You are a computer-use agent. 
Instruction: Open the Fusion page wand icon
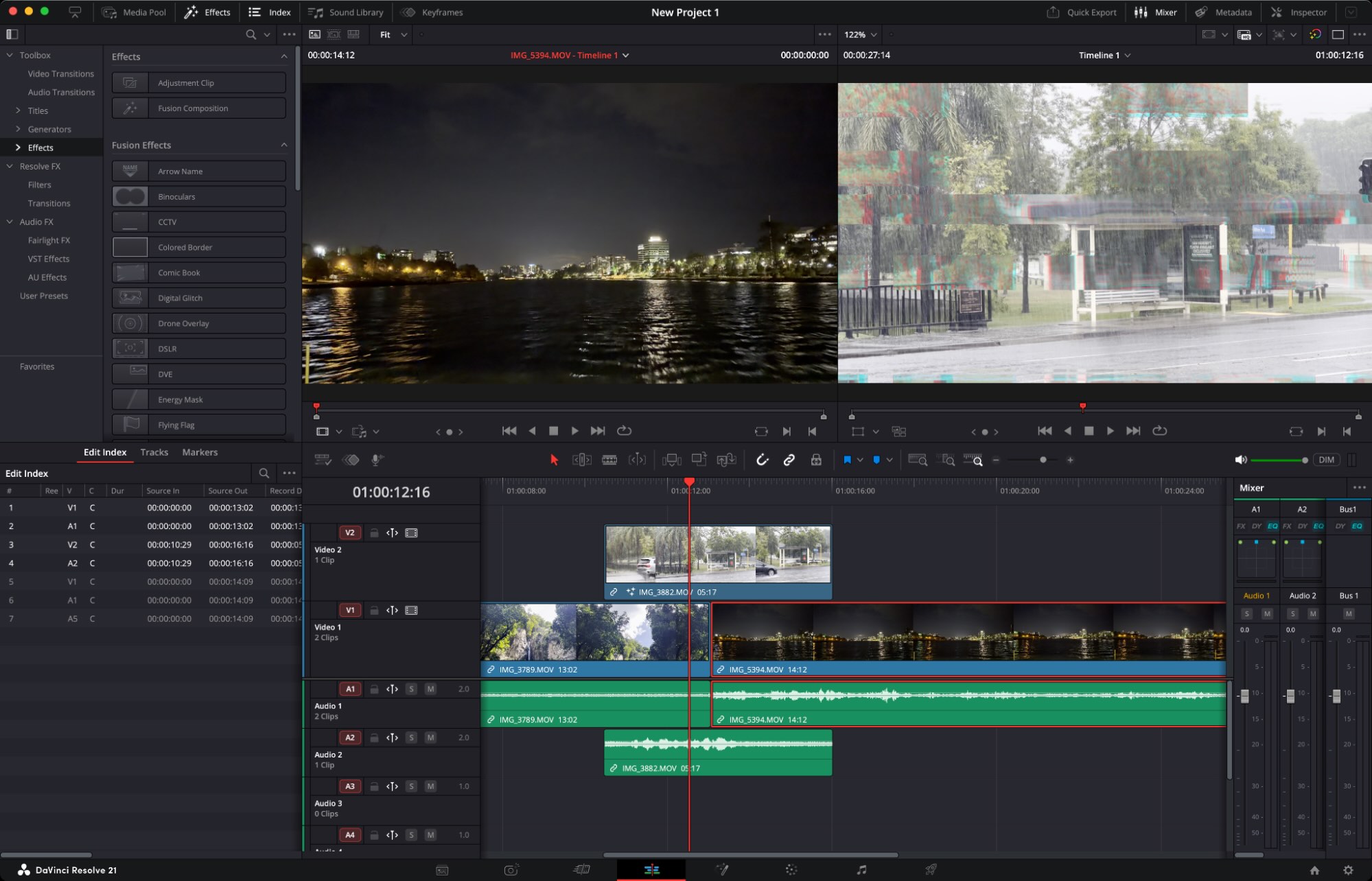(x=722, y=869)
